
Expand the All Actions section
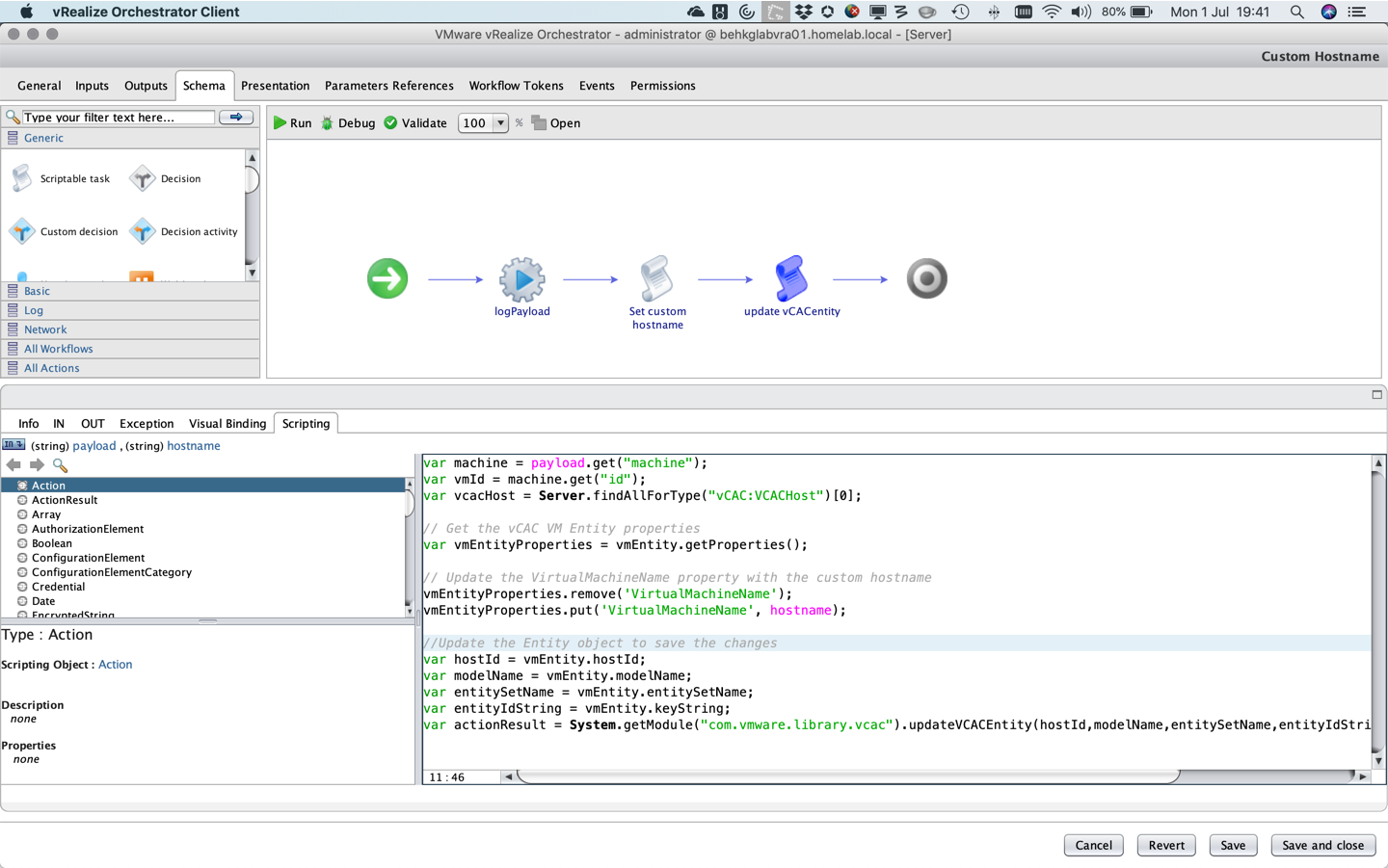click(130, 368)
